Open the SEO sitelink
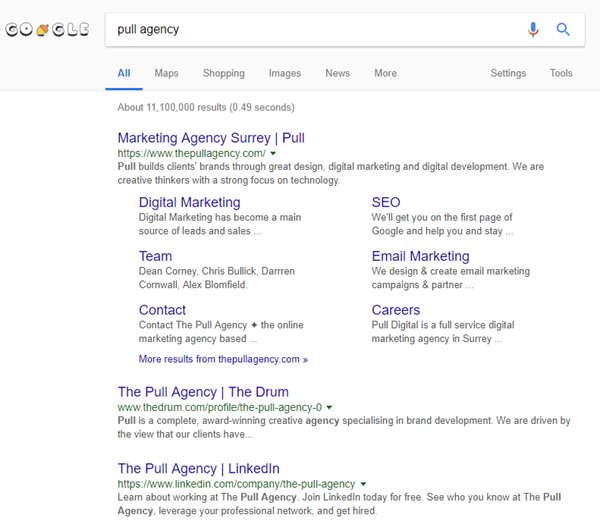Screen dimensions: 600x524 pos(386,202)
